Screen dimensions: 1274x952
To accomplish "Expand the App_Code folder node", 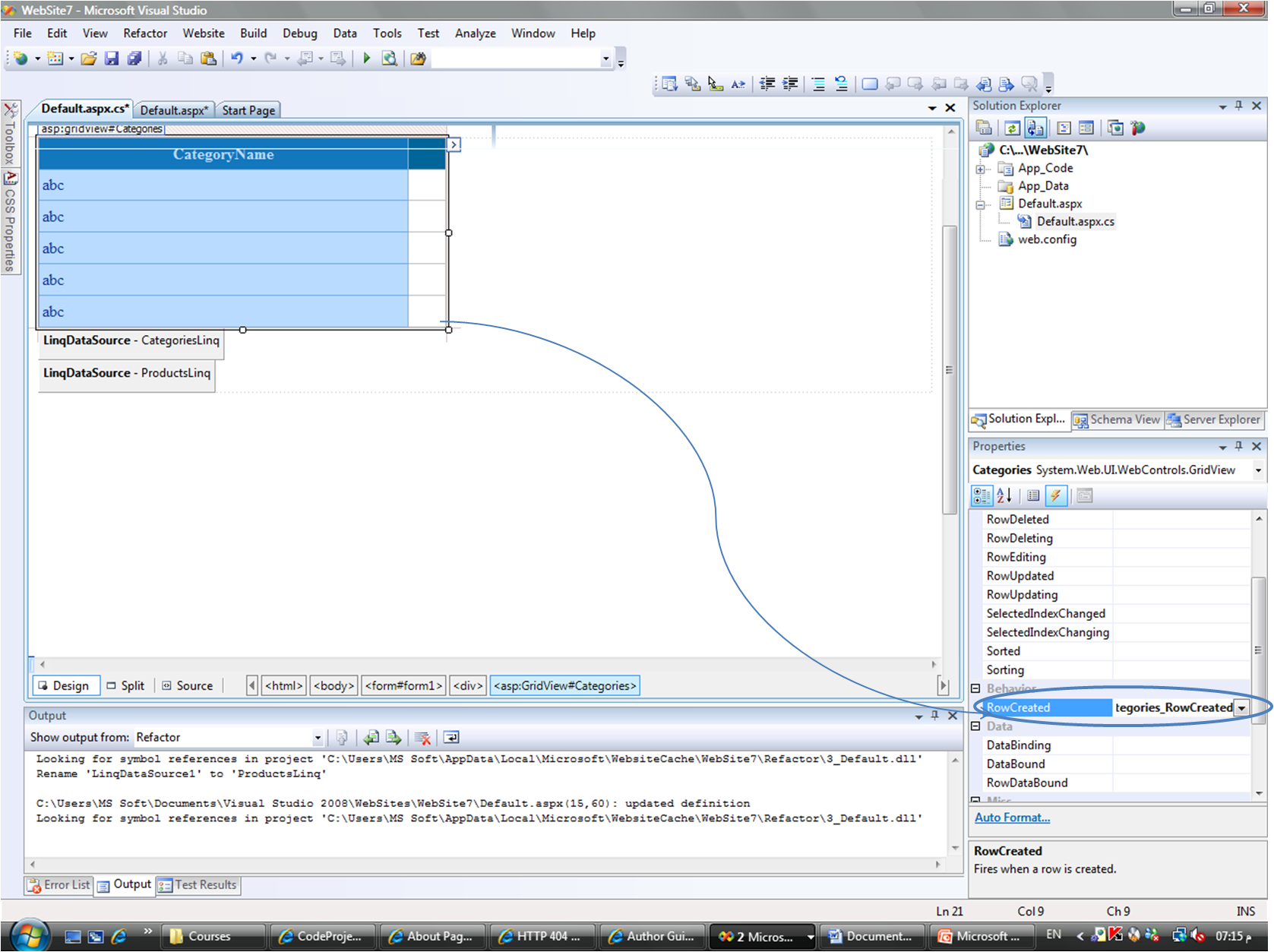I will pyautogui.click(x=980, y=169).
